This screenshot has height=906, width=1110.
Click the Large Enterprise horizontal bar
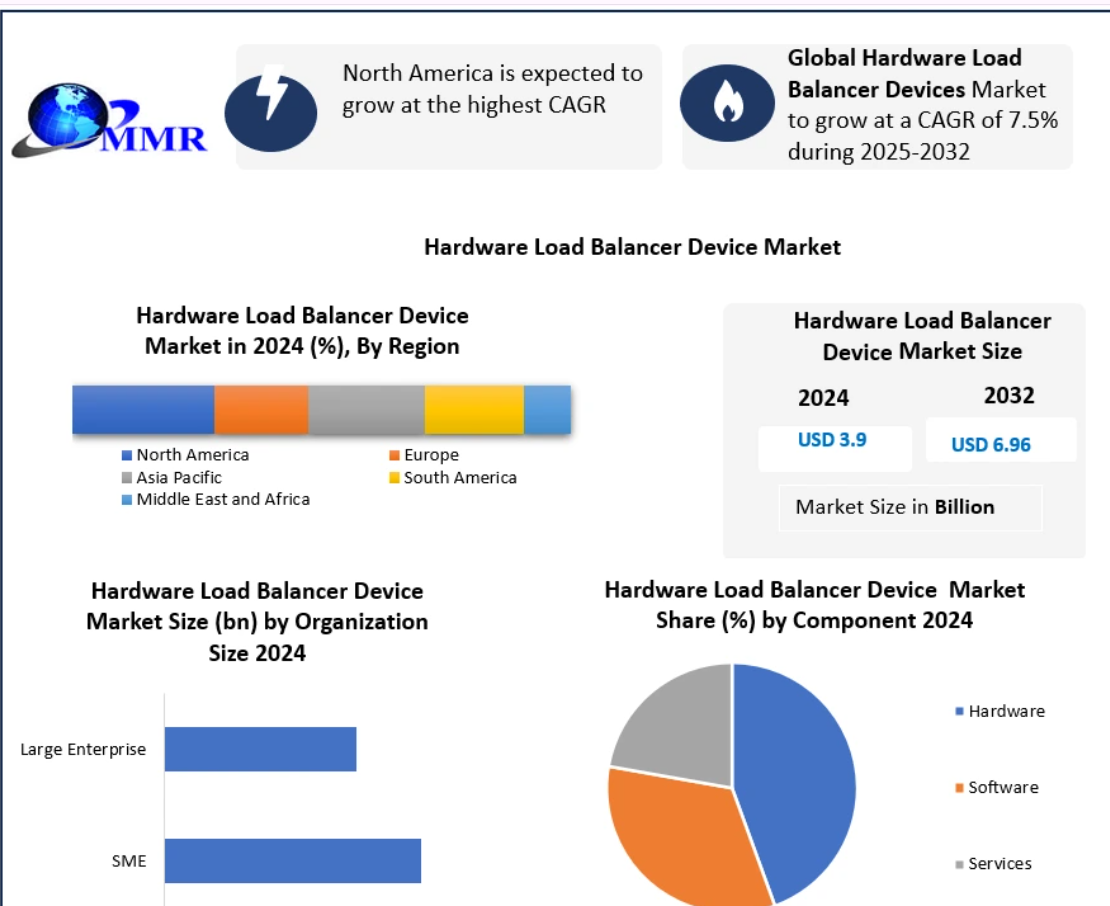click(260, 749)
